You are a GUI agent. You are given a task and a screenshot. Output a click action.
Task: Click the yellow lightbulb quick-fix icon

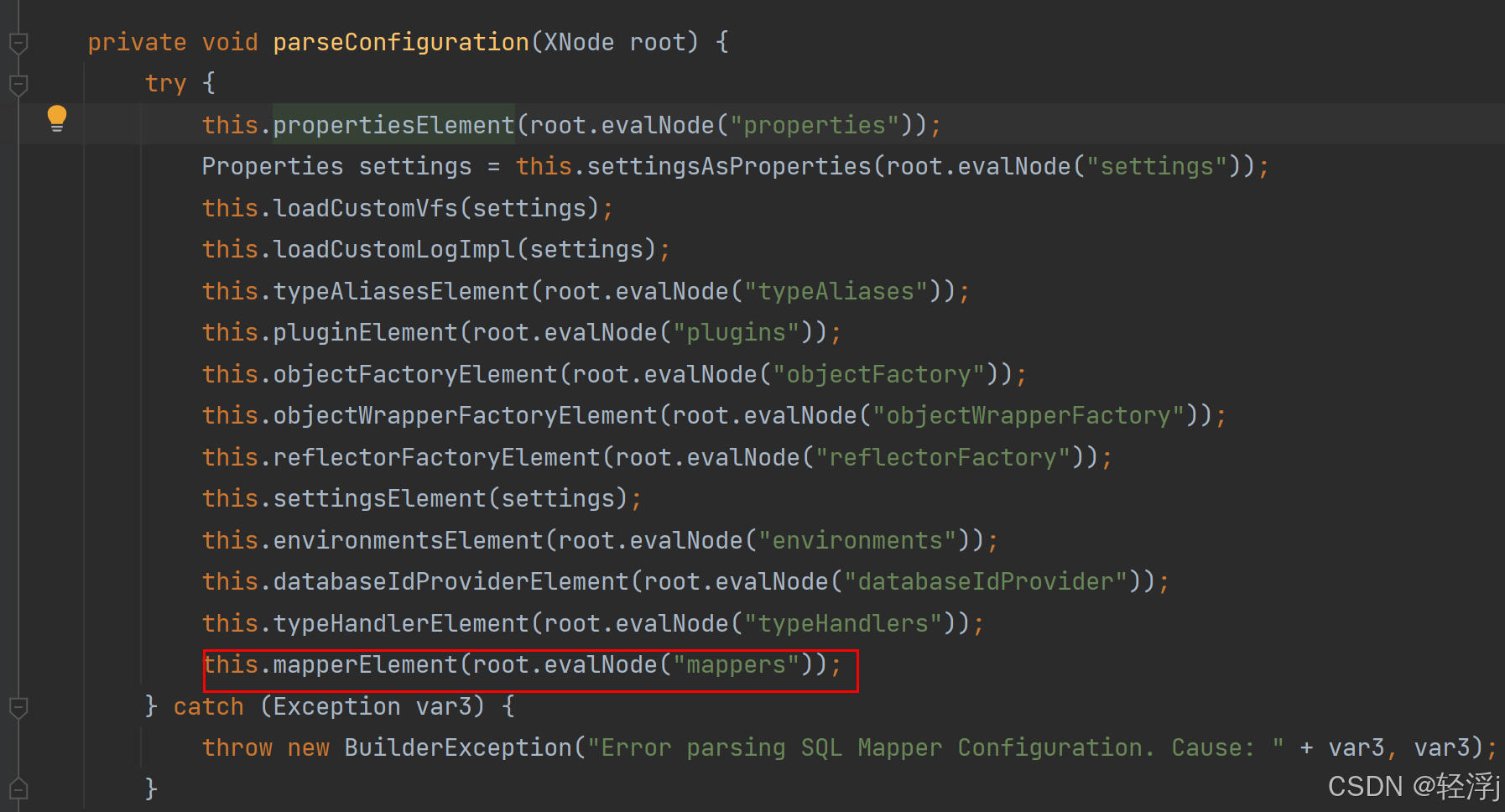(57, 118)
